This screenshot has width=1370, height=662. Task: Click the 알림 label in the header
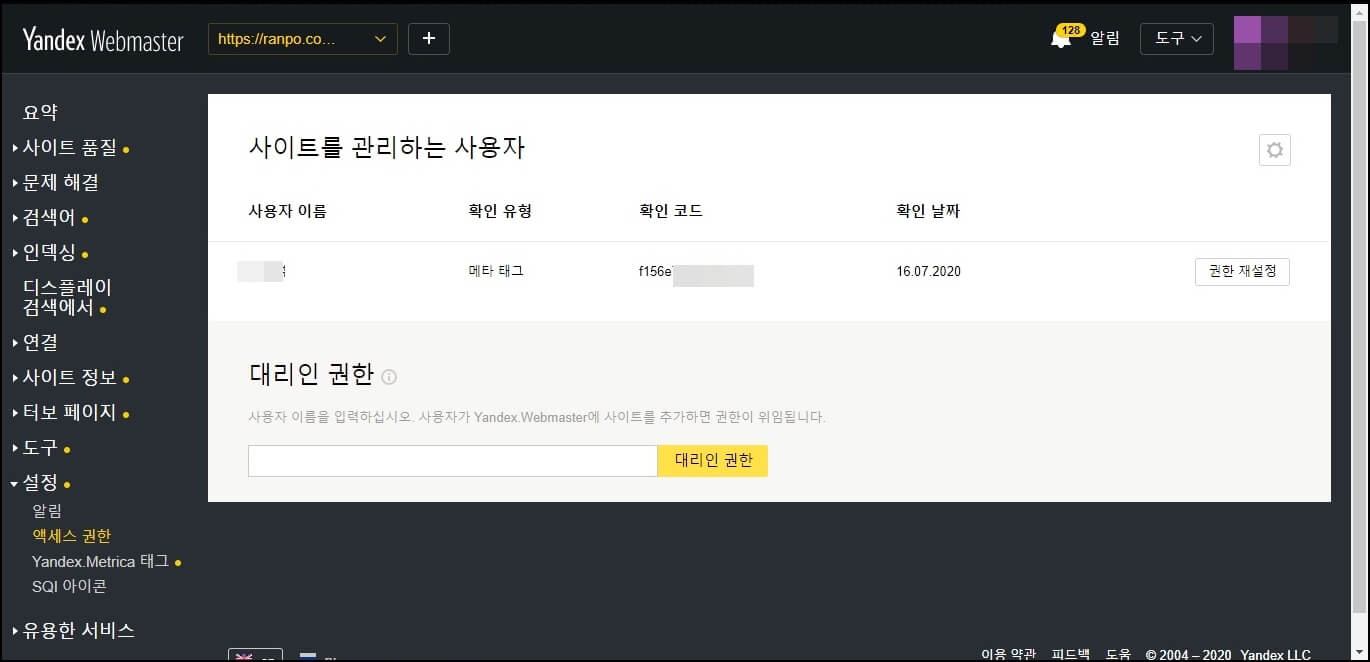tap(1105, 39)
